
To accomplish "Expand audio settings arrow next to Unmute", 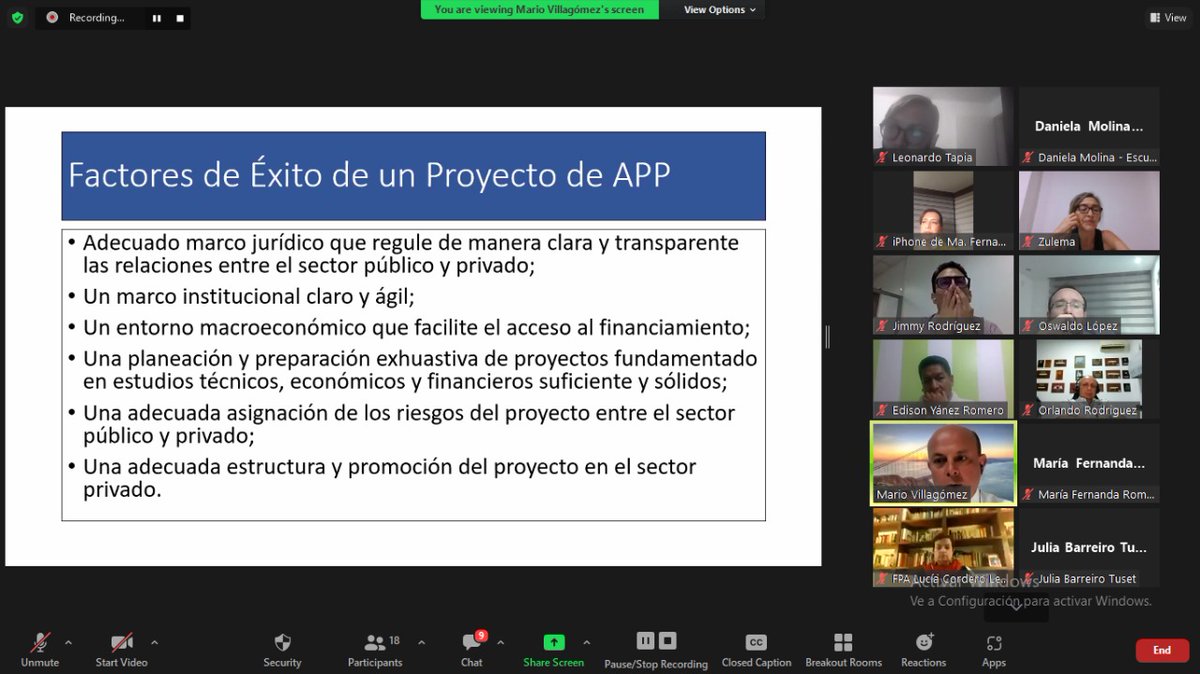I will pyautogui.click(x=68, y=642).
